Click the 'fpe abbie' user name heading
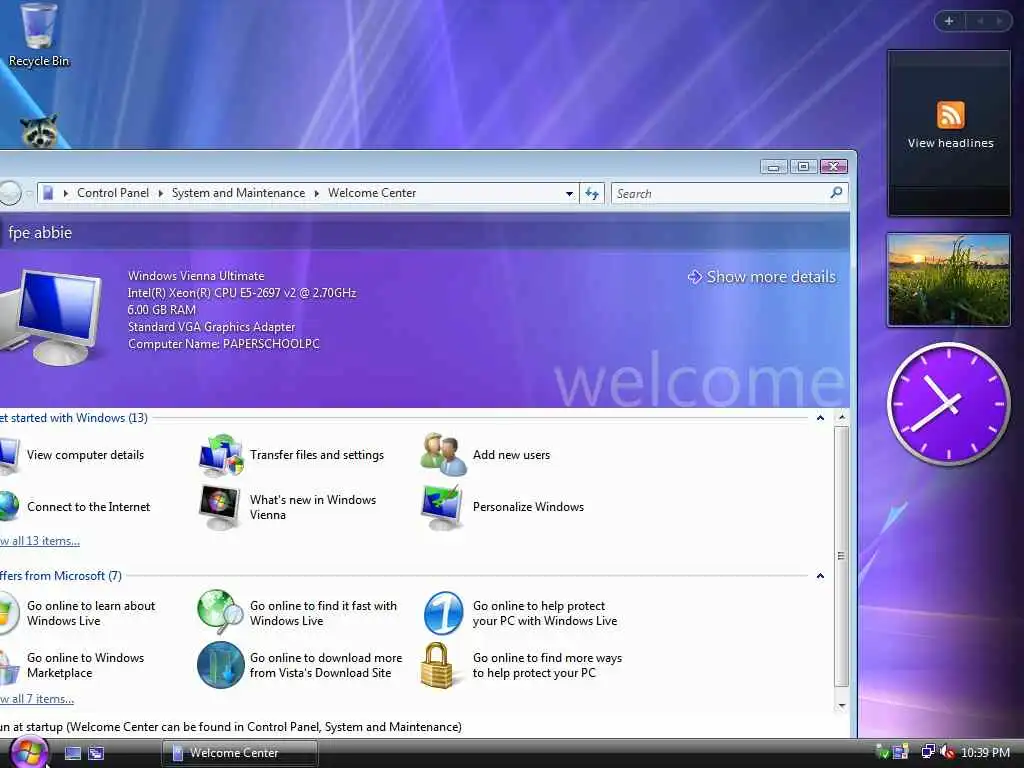The height and width of the screenshot is (768, 1024). tap(40, 233)
